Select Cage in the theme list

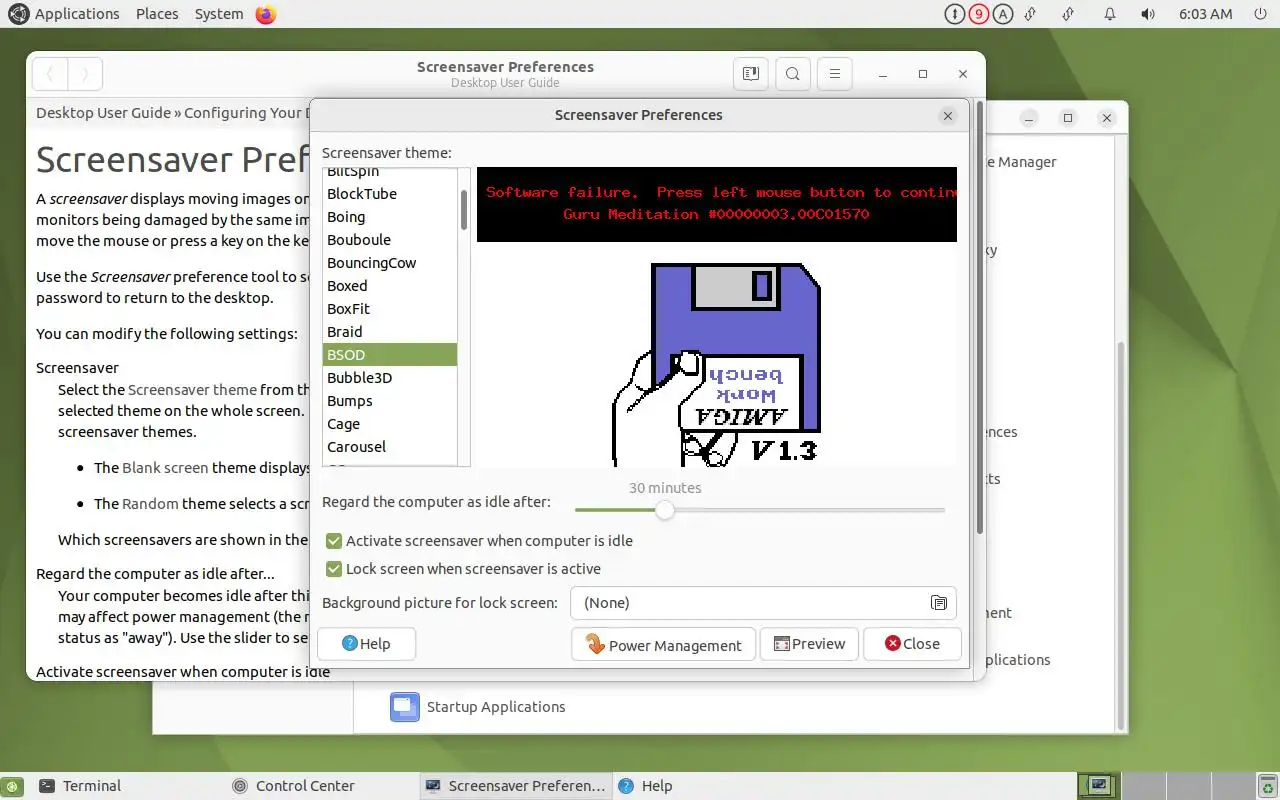click(x=390, y=424)
